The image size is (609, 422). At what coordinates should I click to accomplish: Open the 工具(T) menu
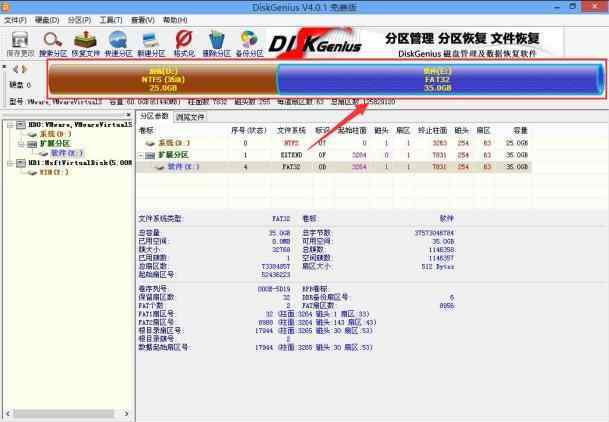(111, 20)
